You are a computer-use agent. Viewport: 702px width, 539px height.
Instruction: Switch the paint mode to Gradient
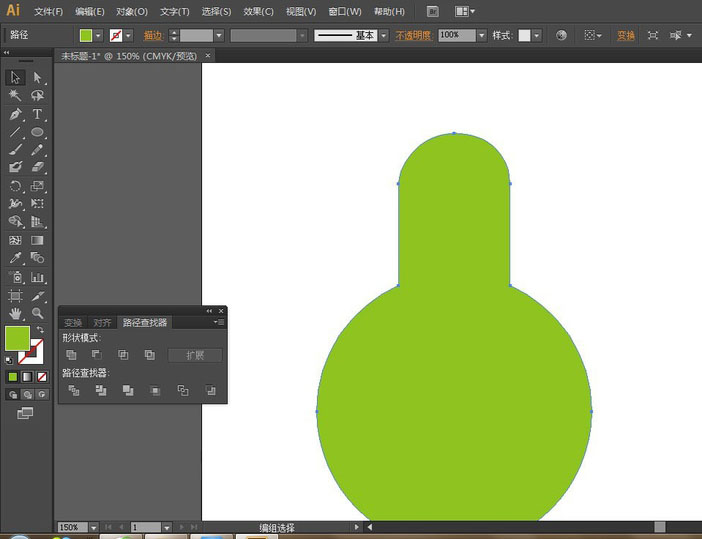(27, 377)
